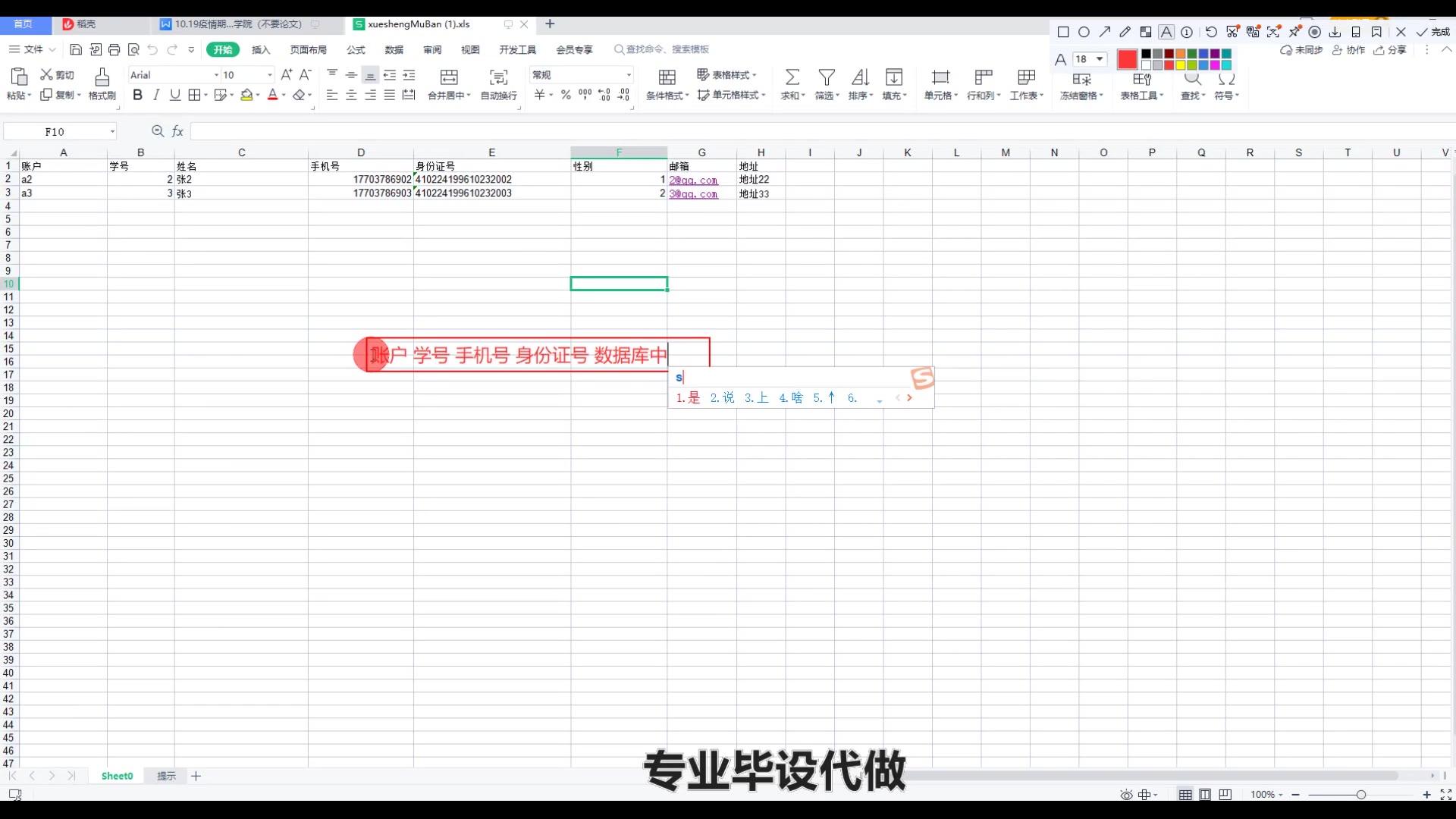Click the 分享 share button

coord(1389,50)
